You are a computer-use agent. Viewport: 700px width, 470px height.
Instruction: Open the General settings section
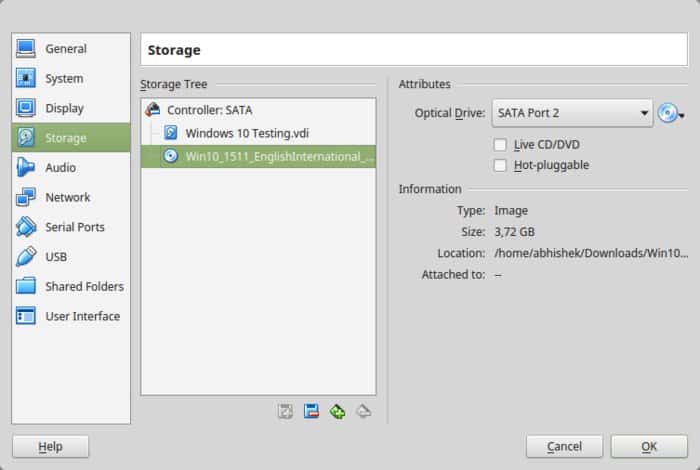(x=66, y=48)
